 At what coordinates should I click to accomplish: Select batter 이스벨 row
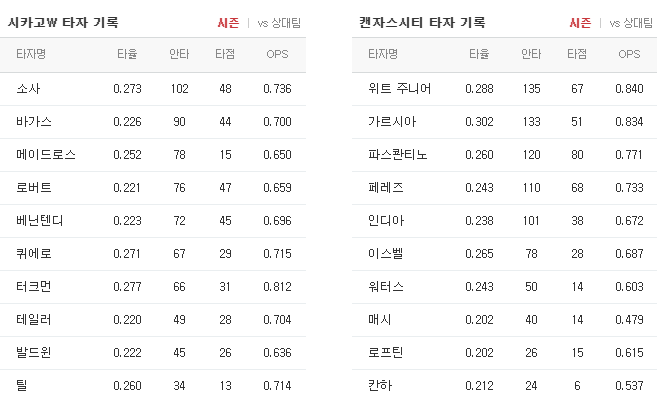point(504,254)
